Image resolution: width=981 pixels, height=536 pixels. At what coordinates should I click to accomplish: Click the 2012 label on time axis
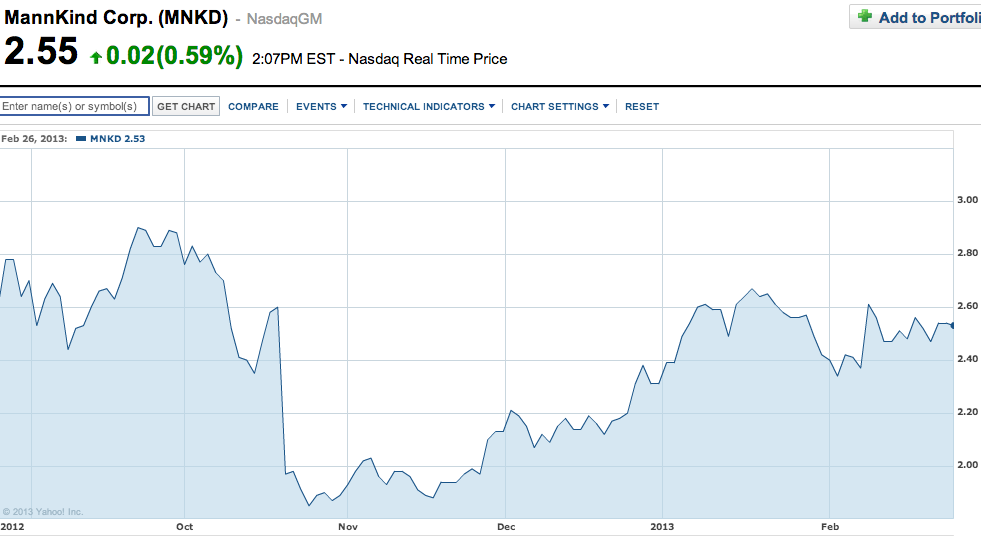pyautogui.click(x=12, y=527)
